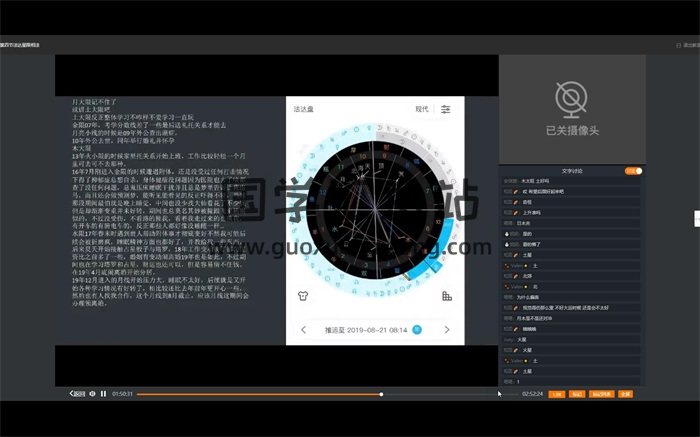Click the exit link at top right
This screenshot has height=437, width=700.
point(688,45)
